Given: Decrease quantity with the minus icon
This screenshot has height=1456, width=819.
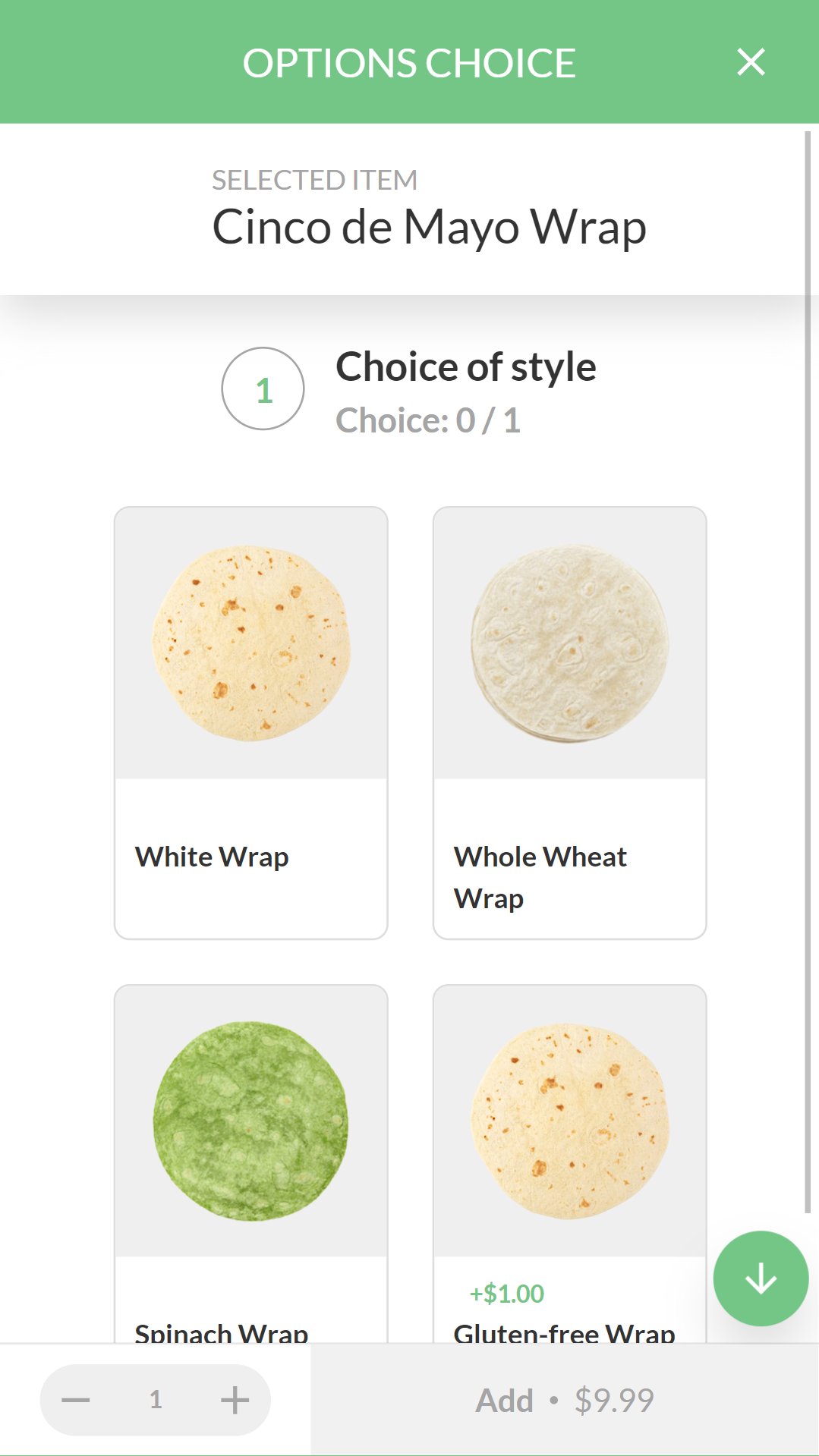Looking at the screenshot, I should point(76,1400).
